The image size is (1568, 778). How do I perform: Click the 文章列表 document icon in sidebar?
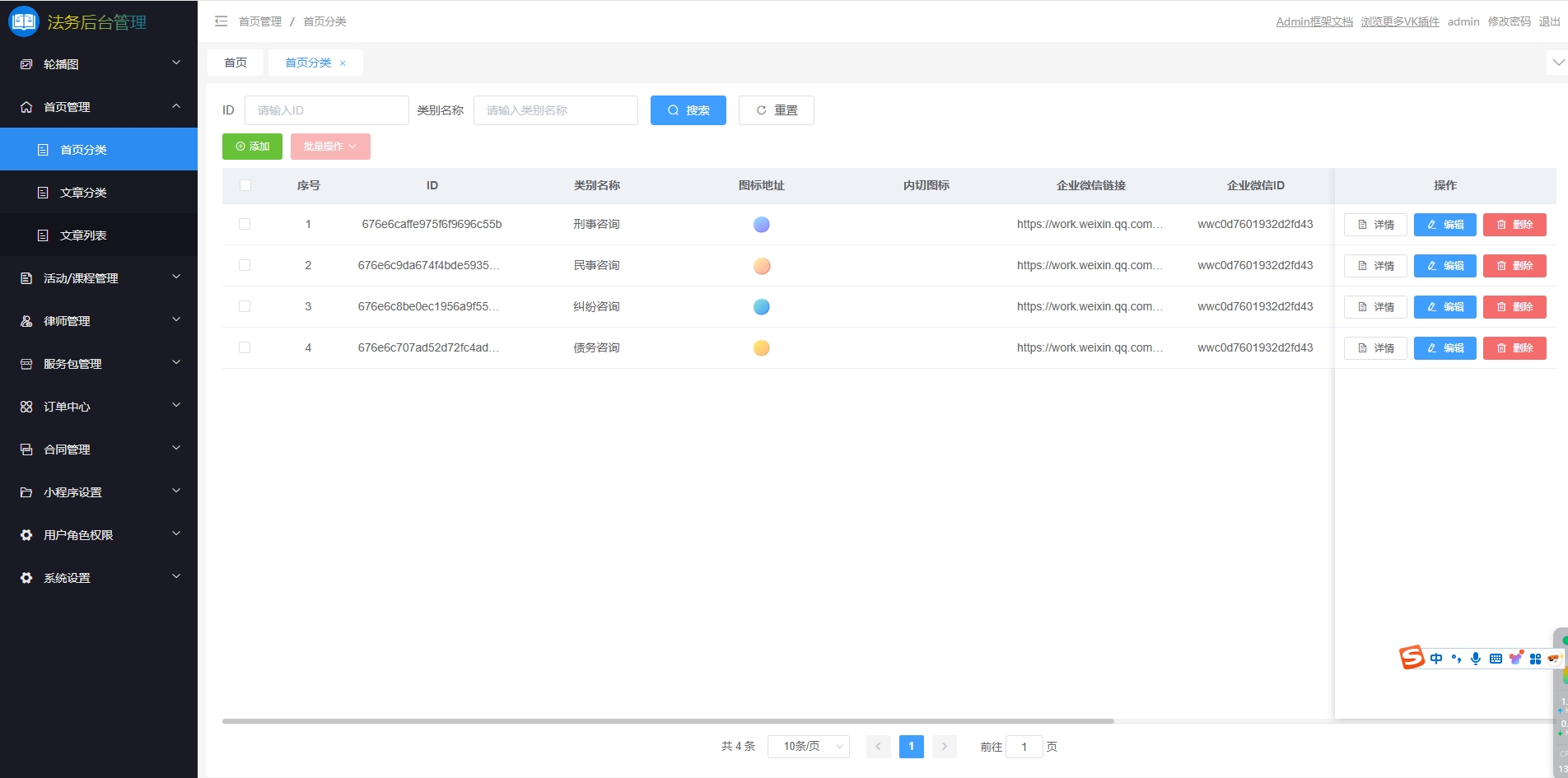(43, 235)
